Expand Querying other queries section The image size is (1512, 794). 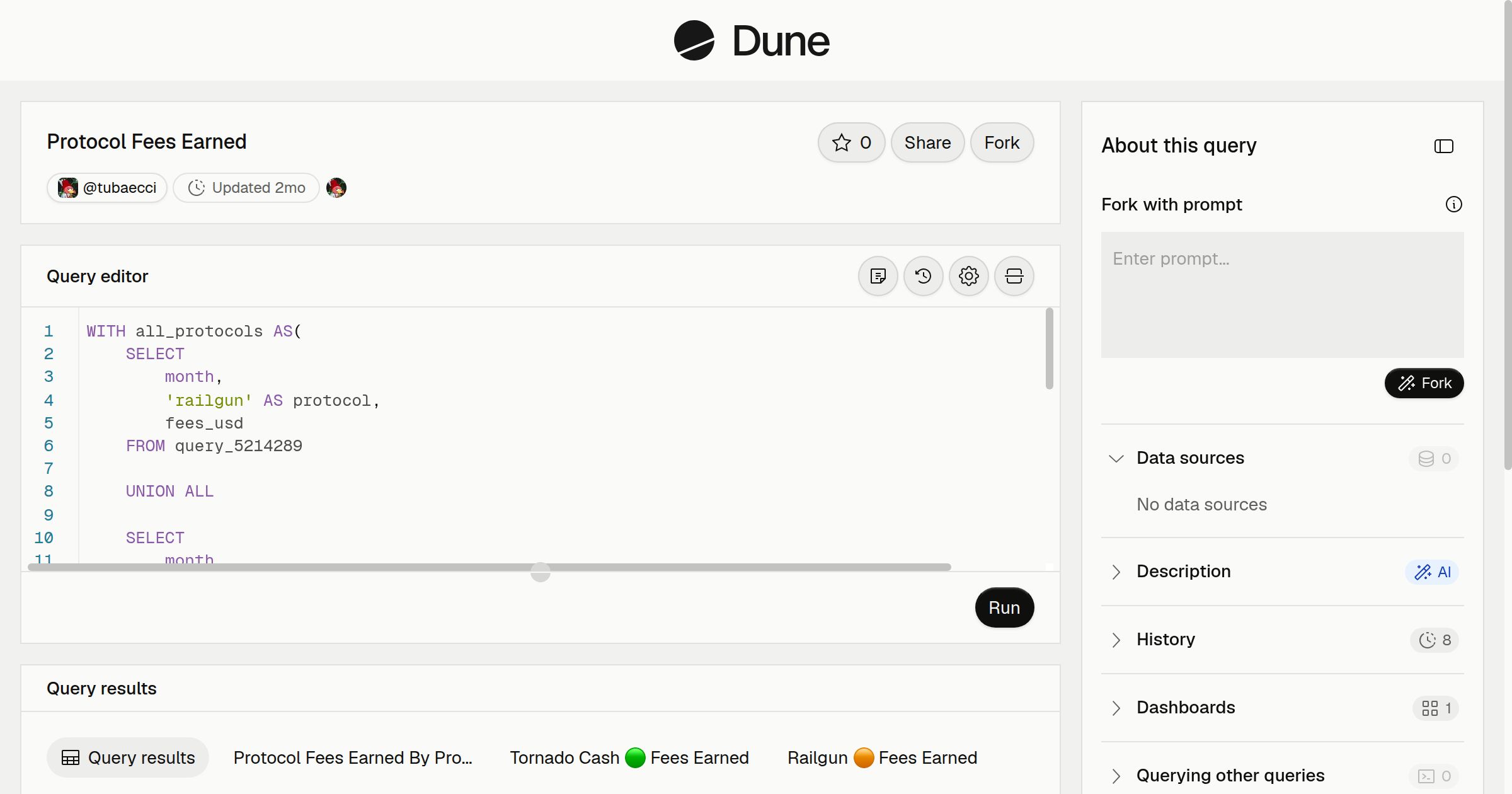coord(1116,776)
